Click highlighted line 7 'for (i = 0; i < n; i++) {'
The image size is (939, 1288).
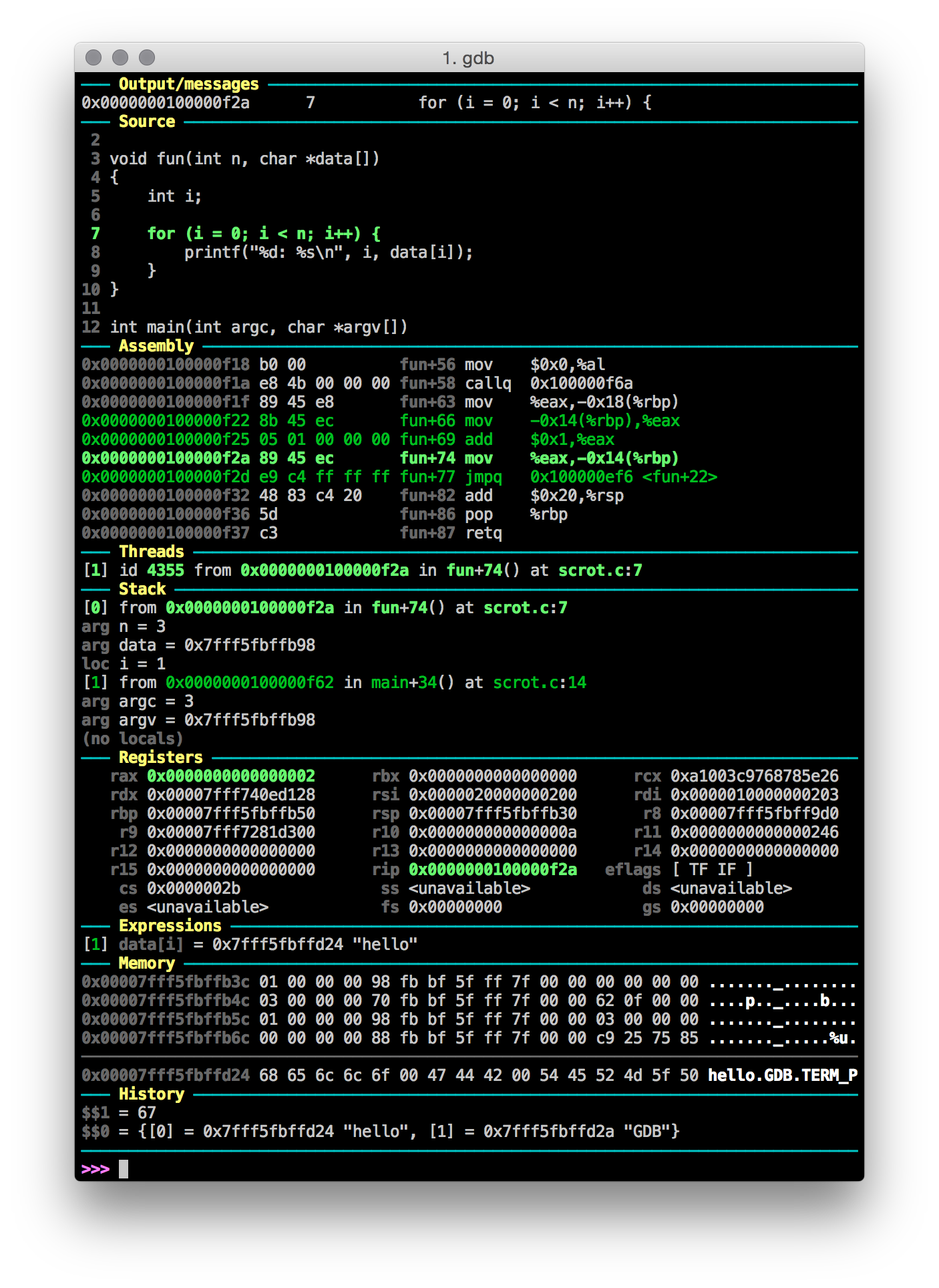[264, 234]
